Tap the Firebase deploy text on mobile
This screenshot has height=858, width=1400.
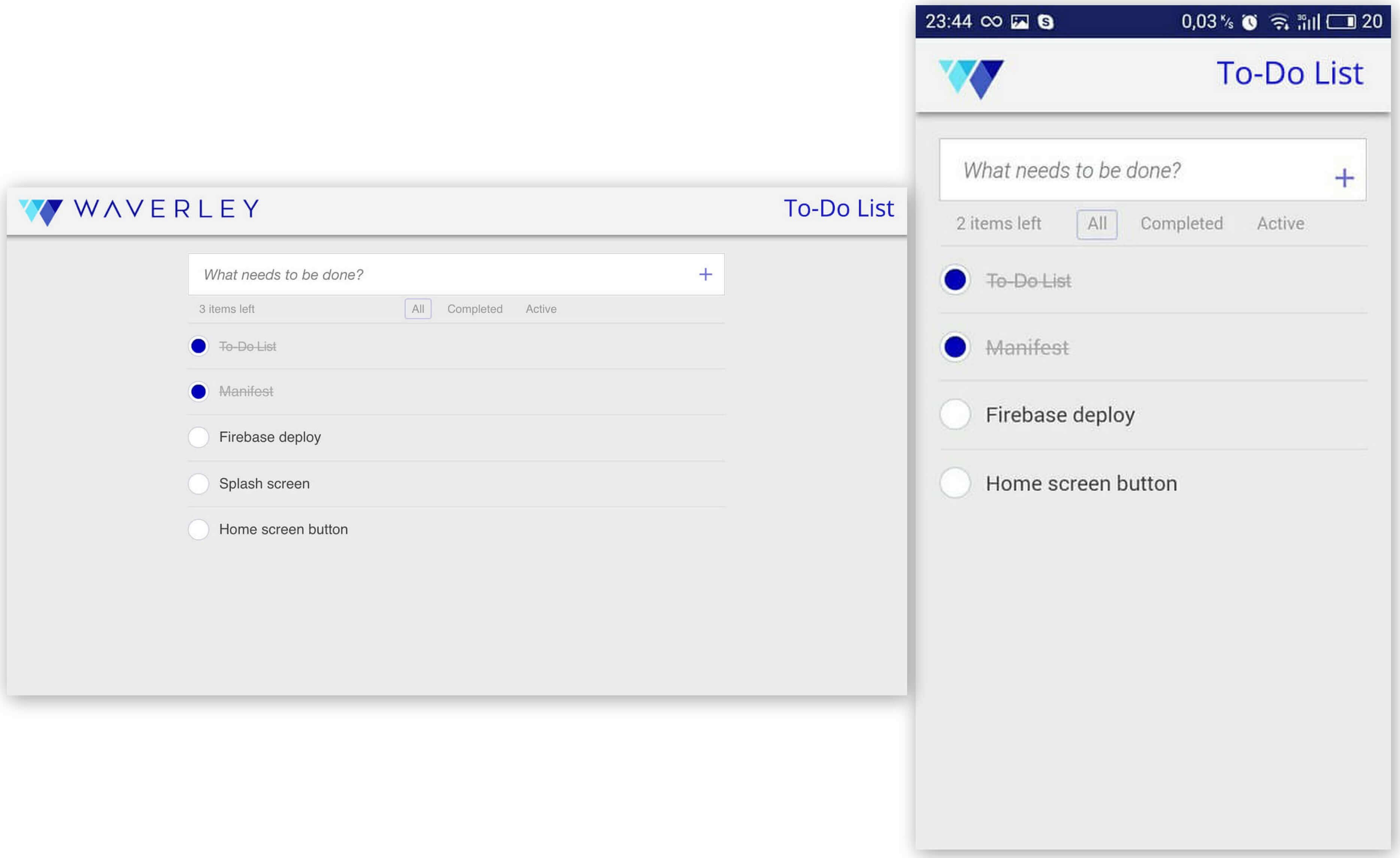click(1060, 415)
